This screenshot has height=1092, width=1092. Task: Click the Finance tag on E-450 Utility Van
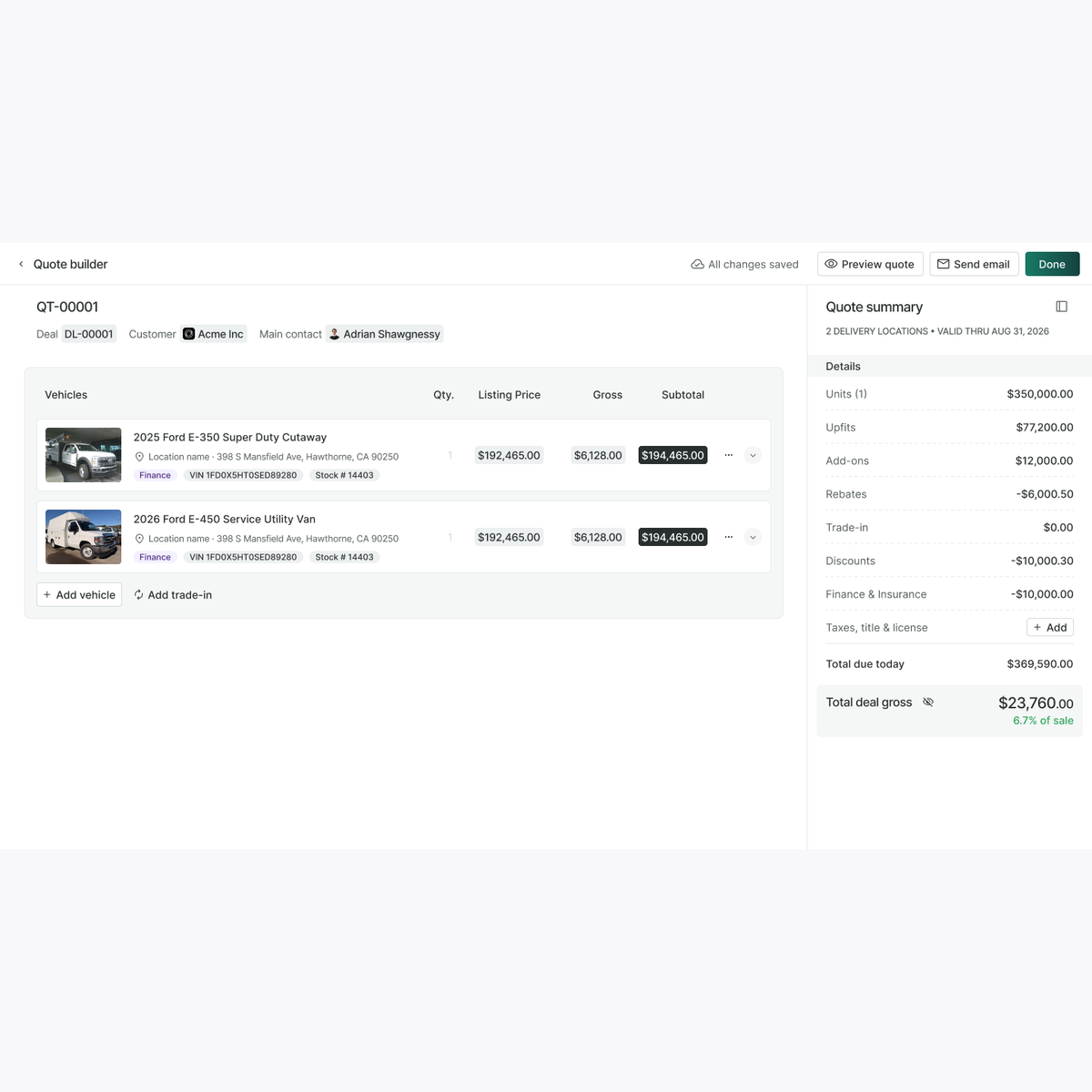tap(155, 557)
